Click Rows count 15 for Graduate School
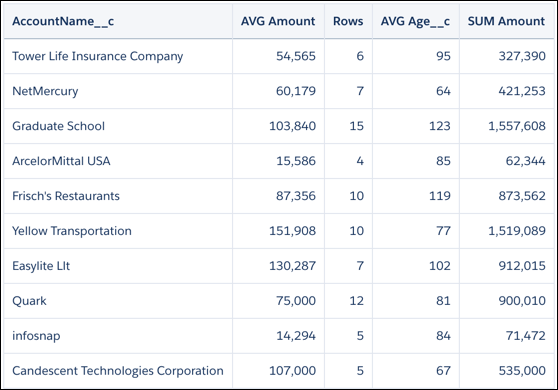 pos(357,126)
